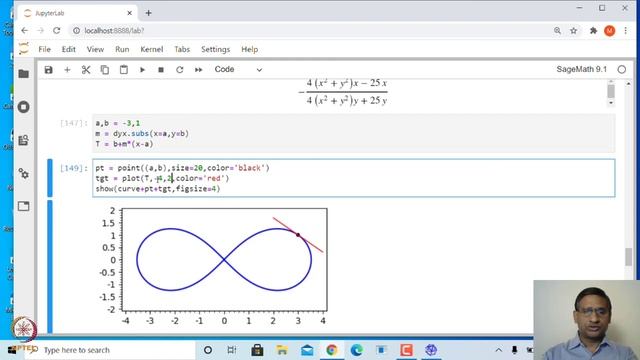Screen dimensions: 640x360
Task: Cut selected cell with scissors icon
Action: (86, 69)
